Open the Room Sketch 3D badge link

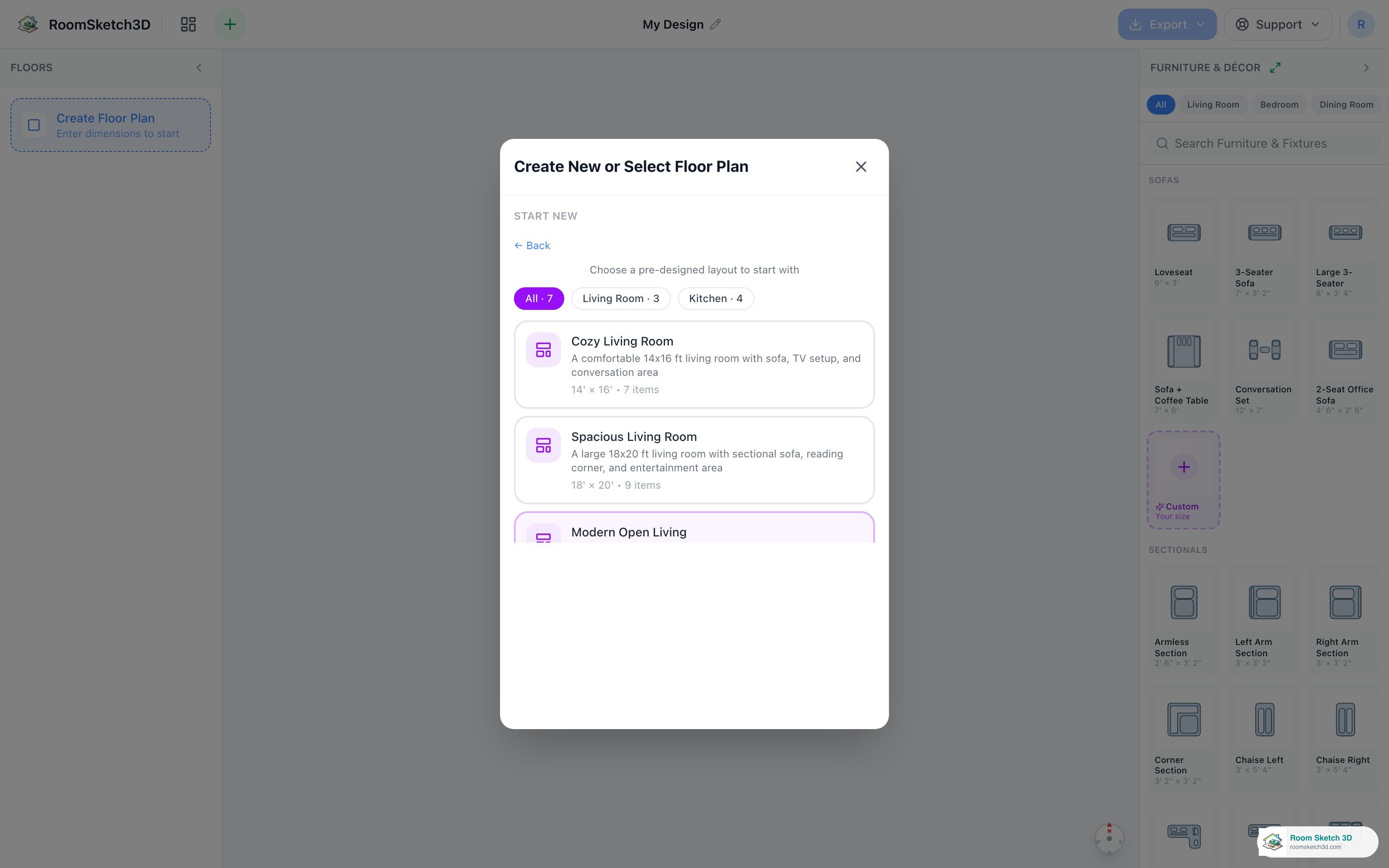[1318, 842]
